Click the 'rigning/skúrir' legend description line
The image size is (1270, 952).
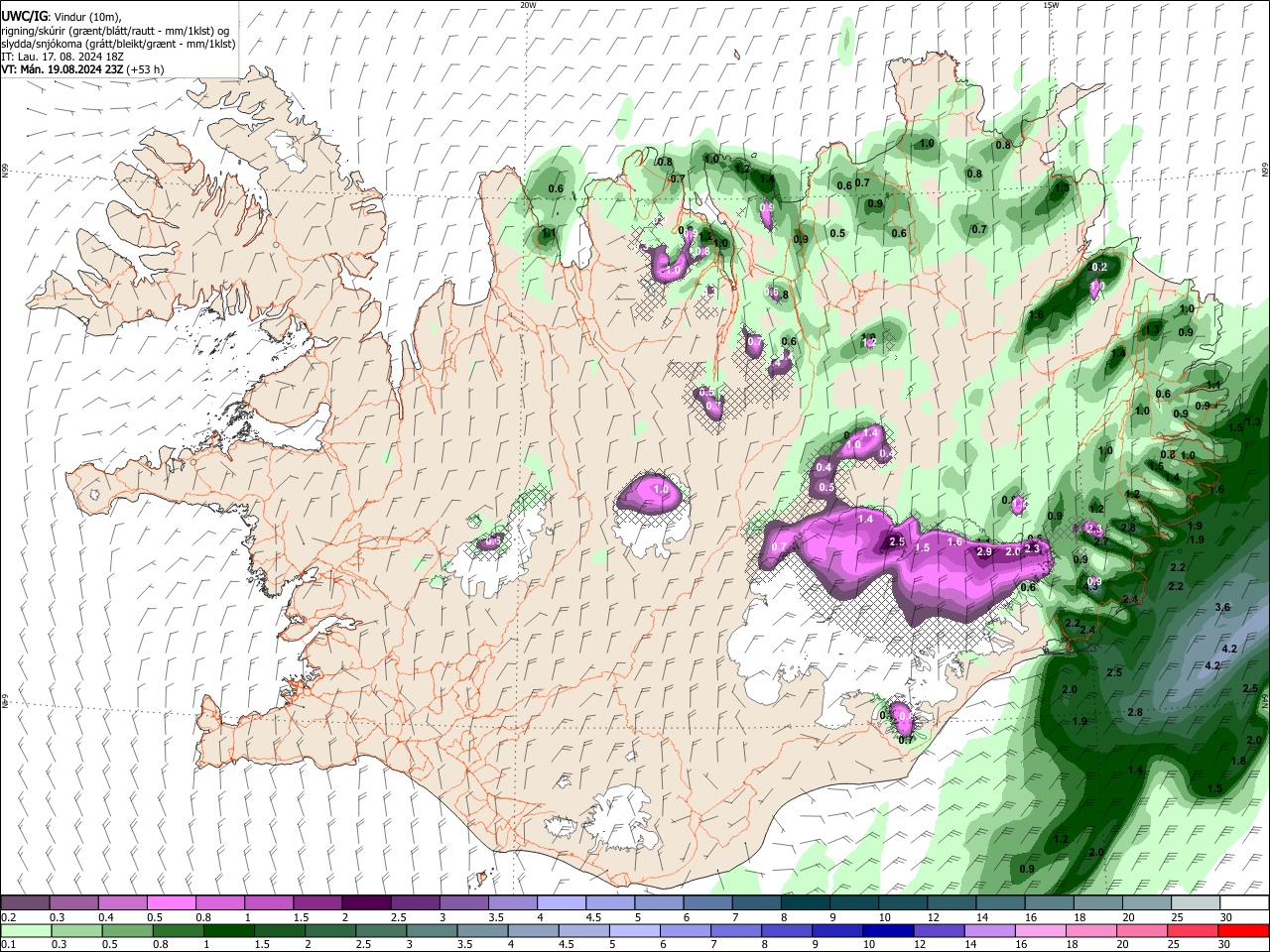click(115, 31)
